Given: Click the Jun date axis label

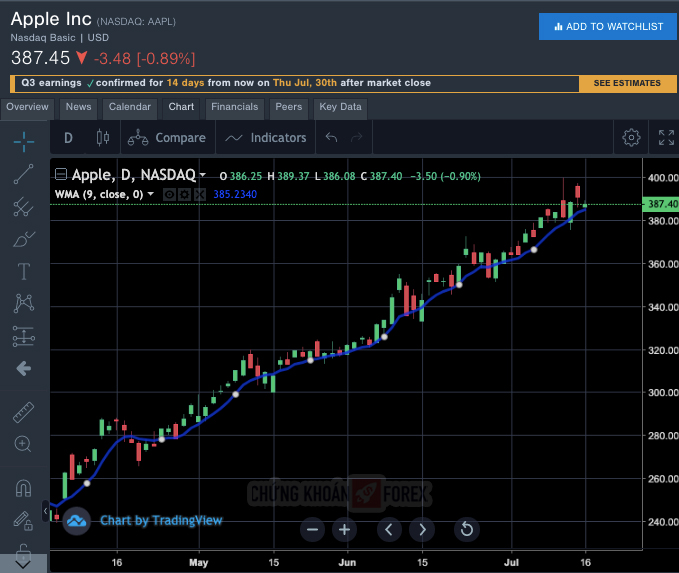Looking at the screenshot, I should 347,562.
